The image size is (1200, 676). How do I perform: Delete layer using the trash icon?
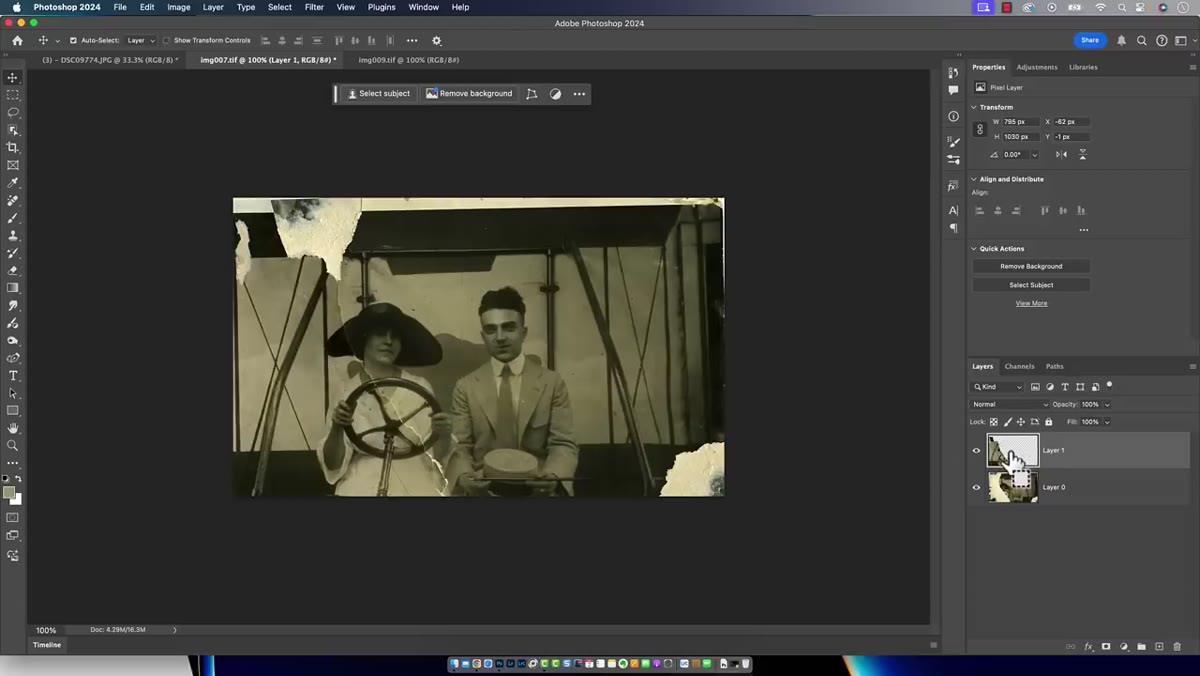click(1177, 647)
